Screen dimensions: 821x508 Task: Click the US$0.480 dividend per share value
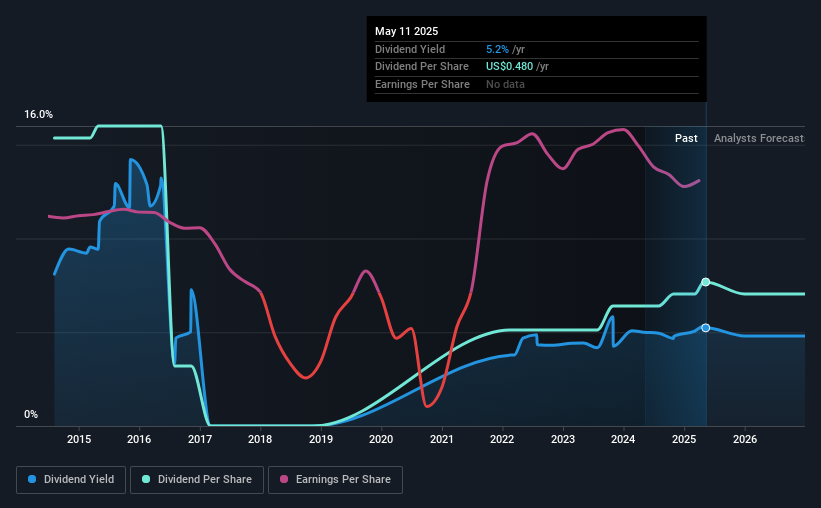pos(509,67)
